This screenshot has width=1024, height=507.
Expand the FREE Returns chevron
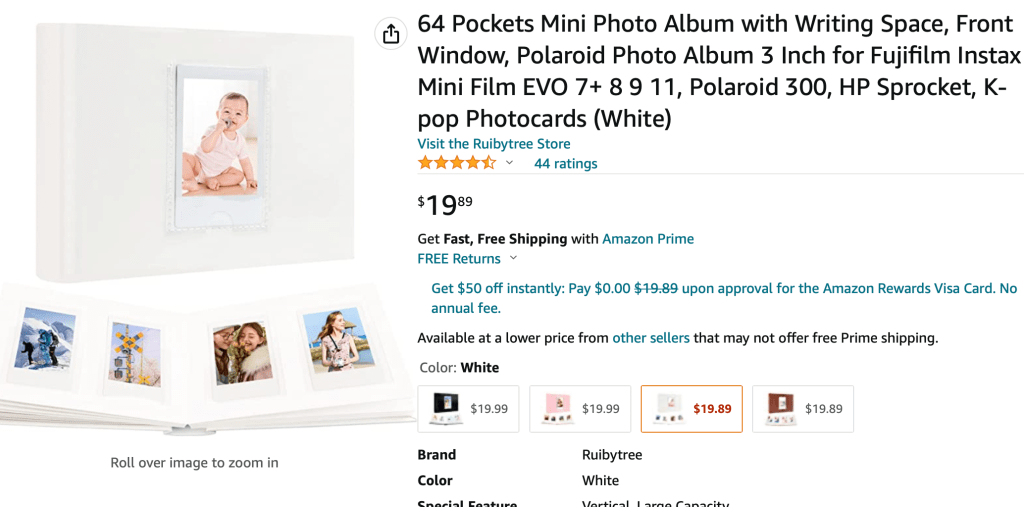514,258
